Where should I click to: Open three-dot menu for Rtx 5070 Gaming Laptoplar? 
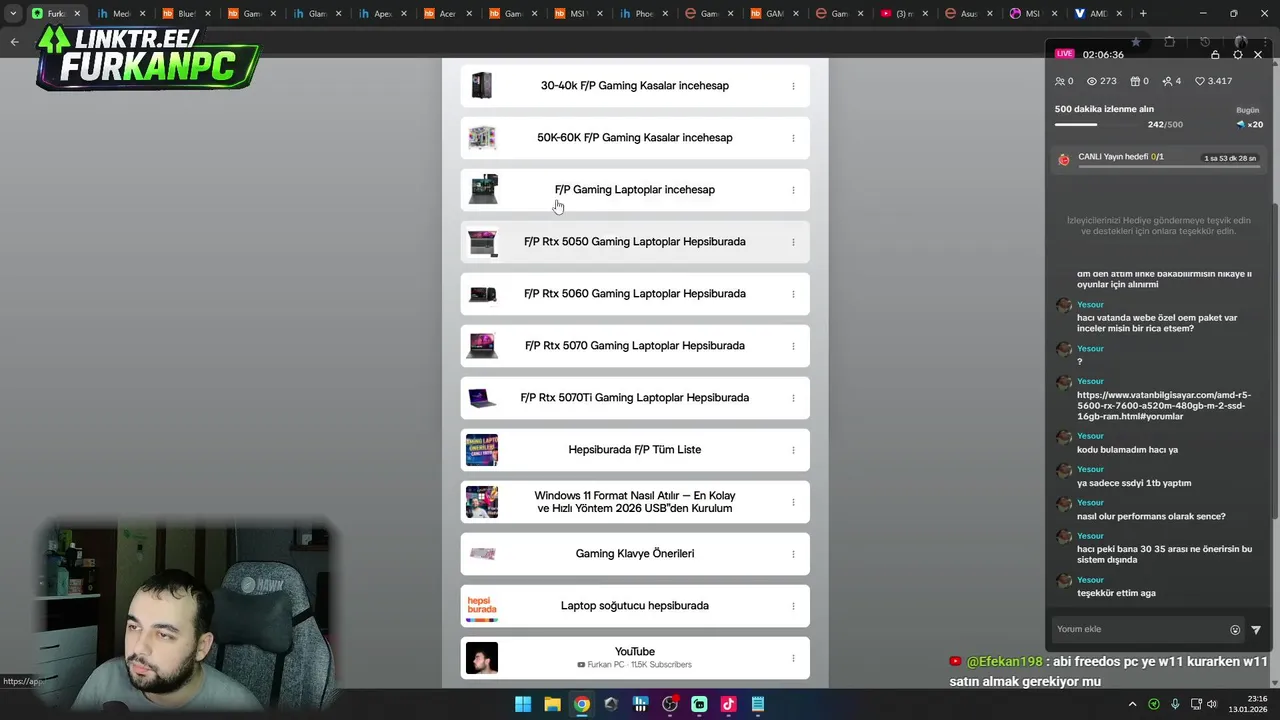(793, 346)
